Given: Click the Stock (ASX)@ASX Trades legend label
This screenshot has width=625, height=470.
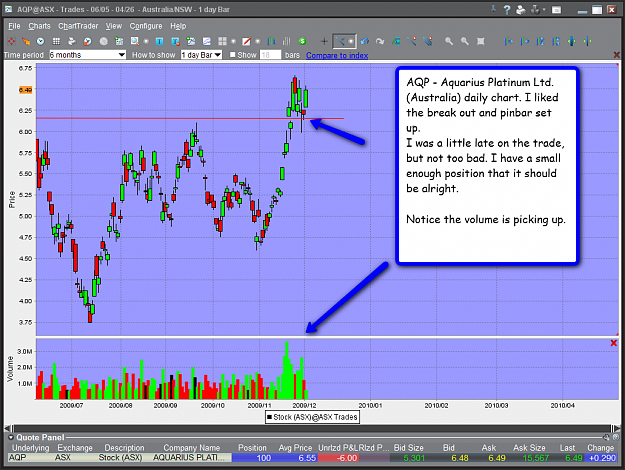Looking at the screenshot, I should tap(312, 417).
